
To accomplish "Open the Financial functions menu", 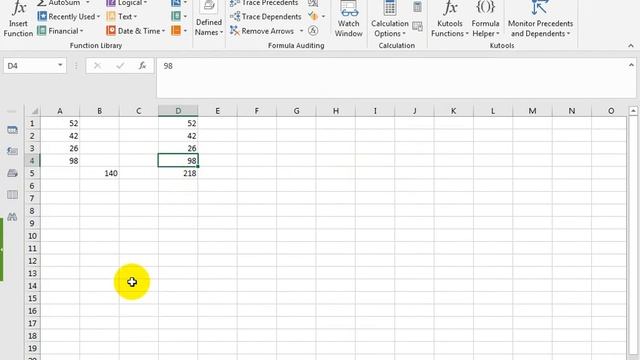I will 60,31.
